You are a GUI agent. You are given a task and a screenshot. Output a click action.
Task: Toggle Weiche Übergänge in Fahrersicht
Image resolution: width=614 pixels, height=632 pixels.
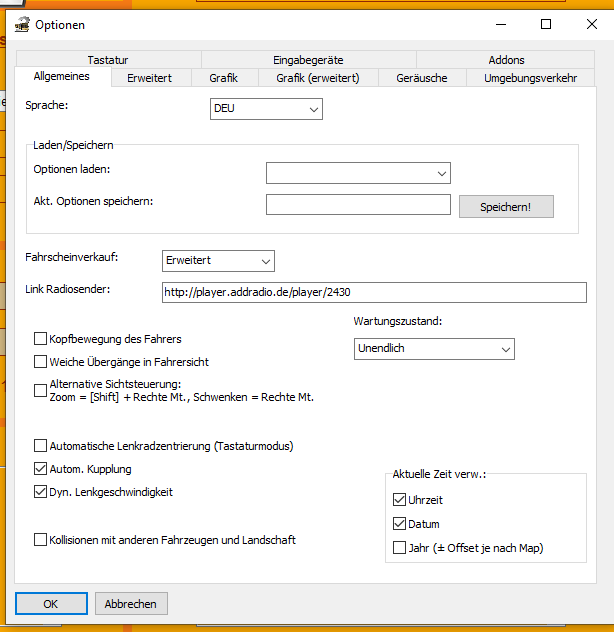click(x=41, y=361)
